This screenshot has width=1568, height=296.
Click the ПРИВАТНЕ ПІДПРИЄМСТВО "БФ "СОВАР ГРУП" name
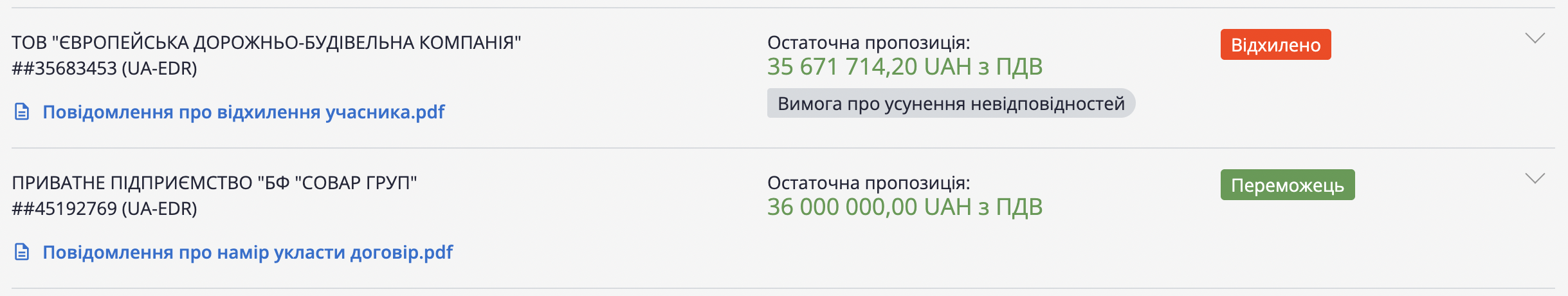click(214, 183)
